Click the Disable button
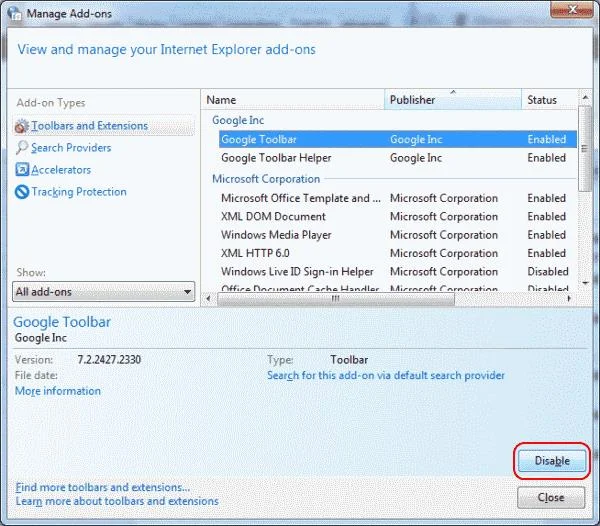Screen dimensions: 600x526 click(x=552, y=461)
